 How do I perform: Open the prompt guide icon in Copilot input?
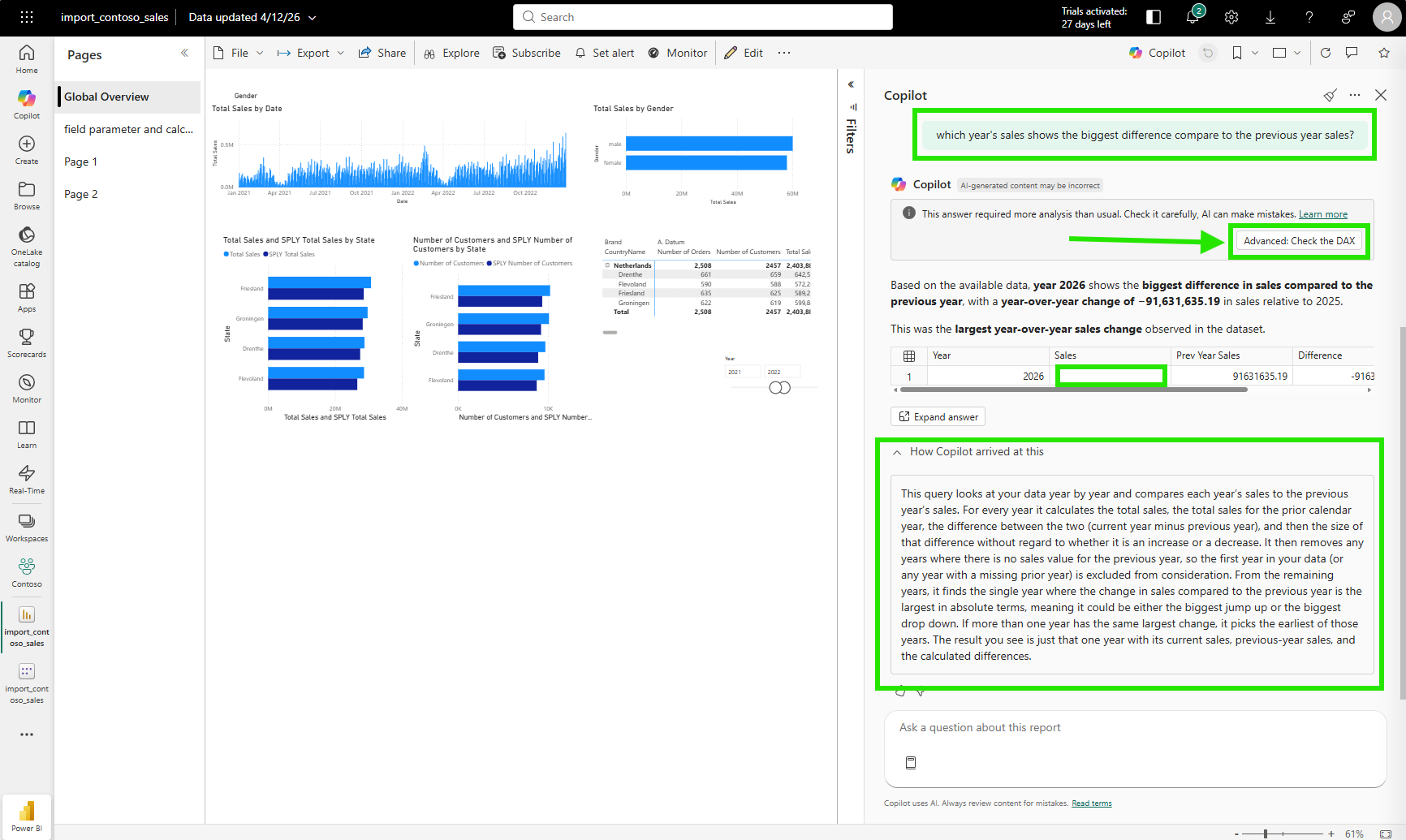(x=911, y=763)
